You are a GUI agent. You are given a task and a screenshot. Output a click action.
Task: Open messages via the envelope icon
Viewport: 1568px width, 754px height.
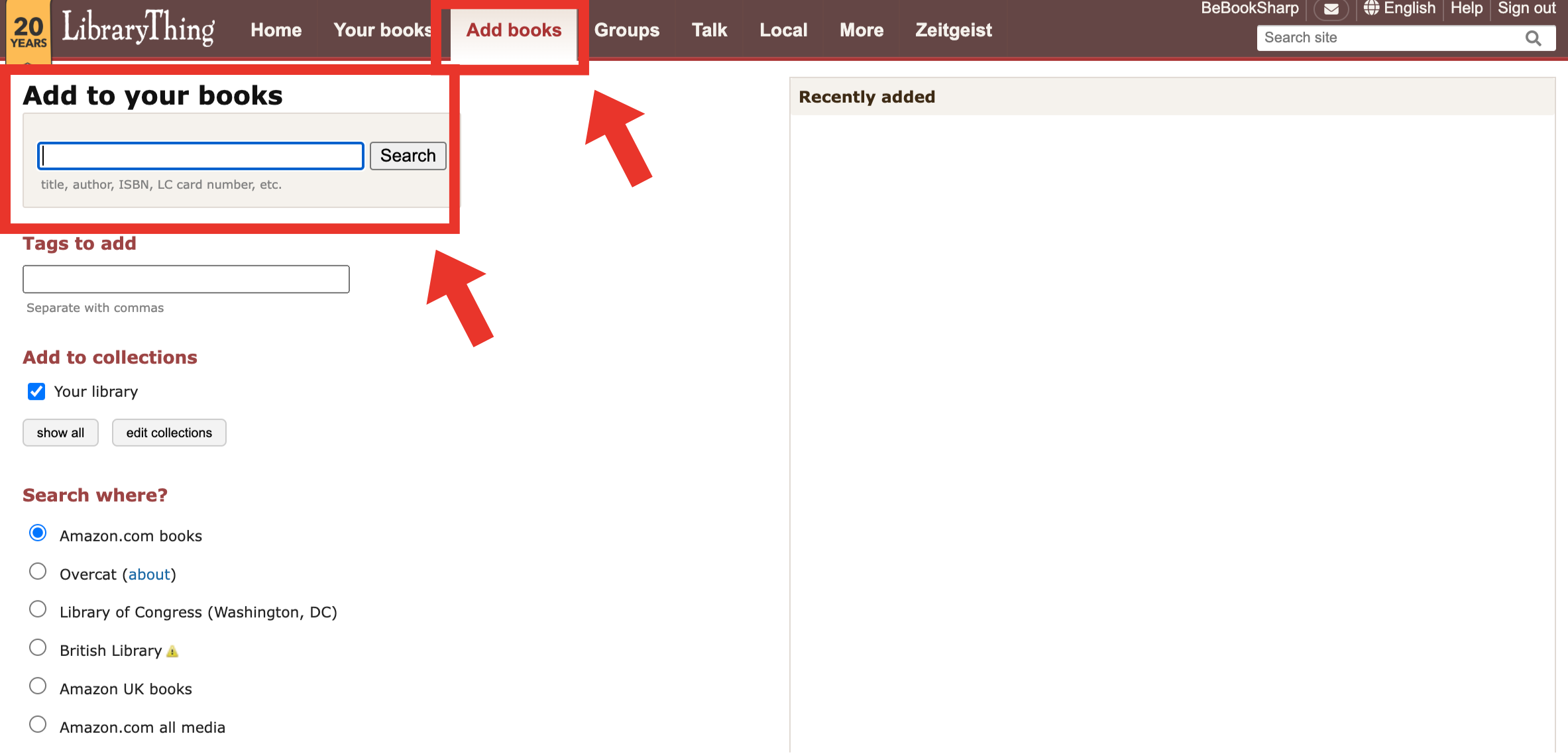pyautogui.click(x=1331, y=10)
